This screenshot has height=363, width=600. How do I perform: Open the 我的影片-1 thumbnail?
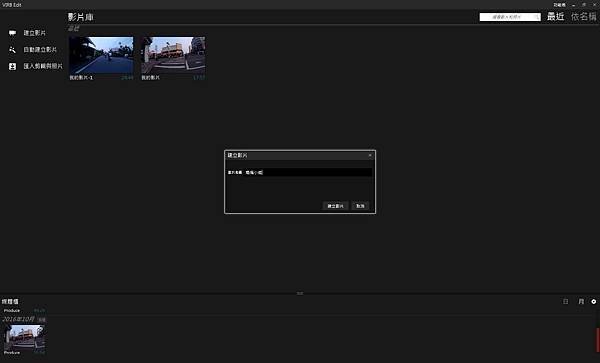101,55
